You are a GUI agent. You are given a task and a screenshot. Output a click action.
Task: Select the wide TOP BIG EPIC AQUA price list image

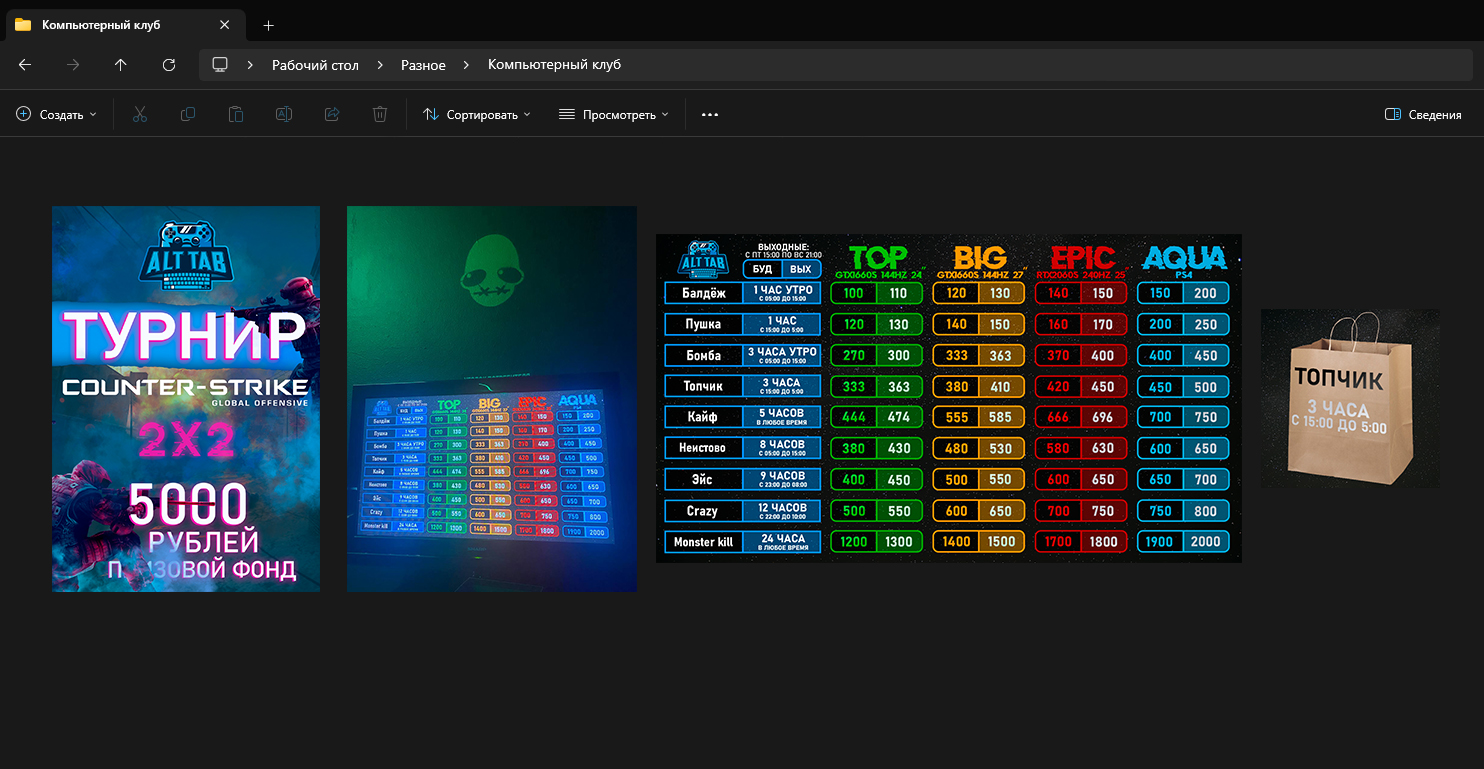click(x=949, y=398)
